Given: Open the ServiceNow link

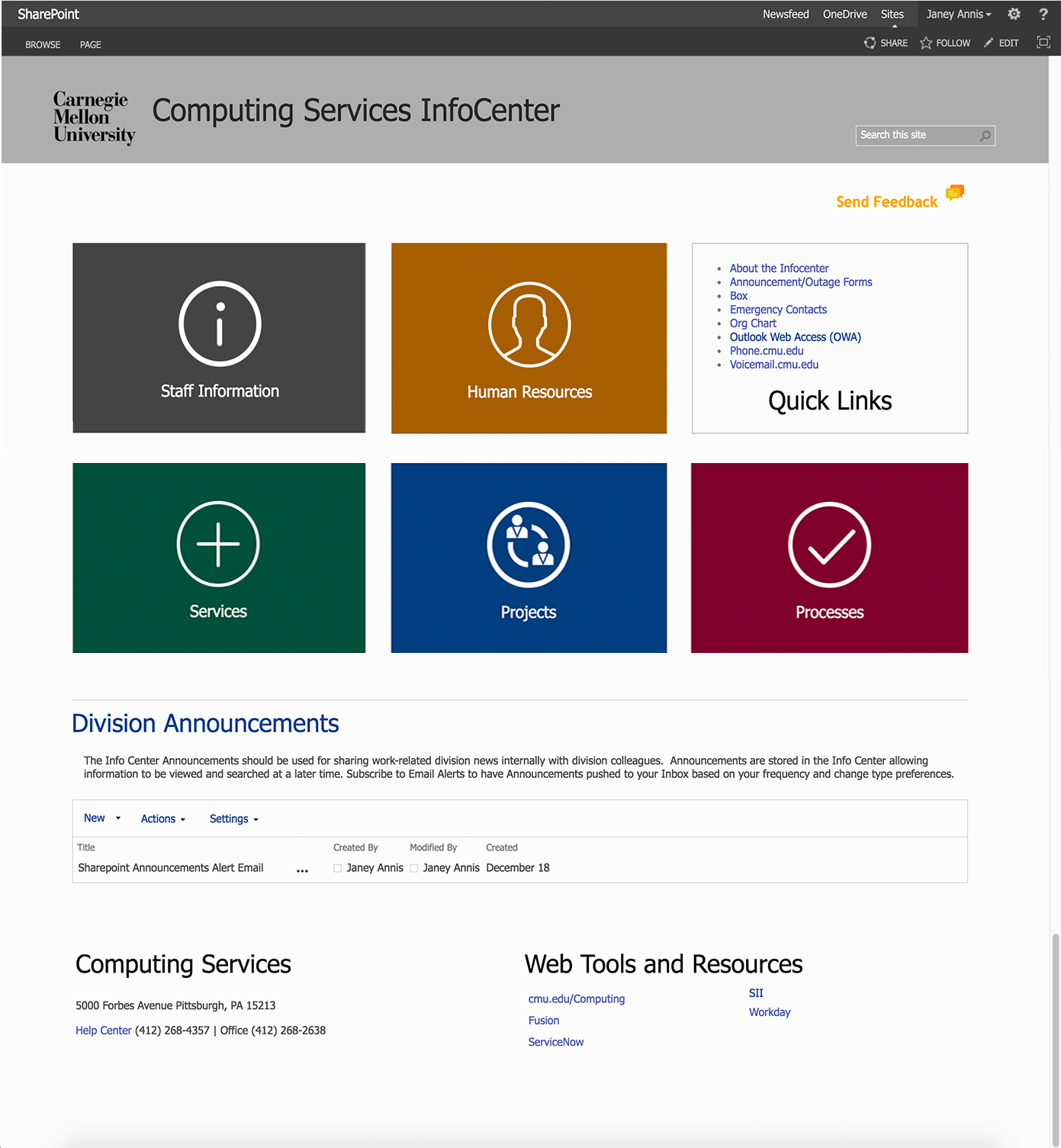Looking at the screenshot, I should 556,1041.
